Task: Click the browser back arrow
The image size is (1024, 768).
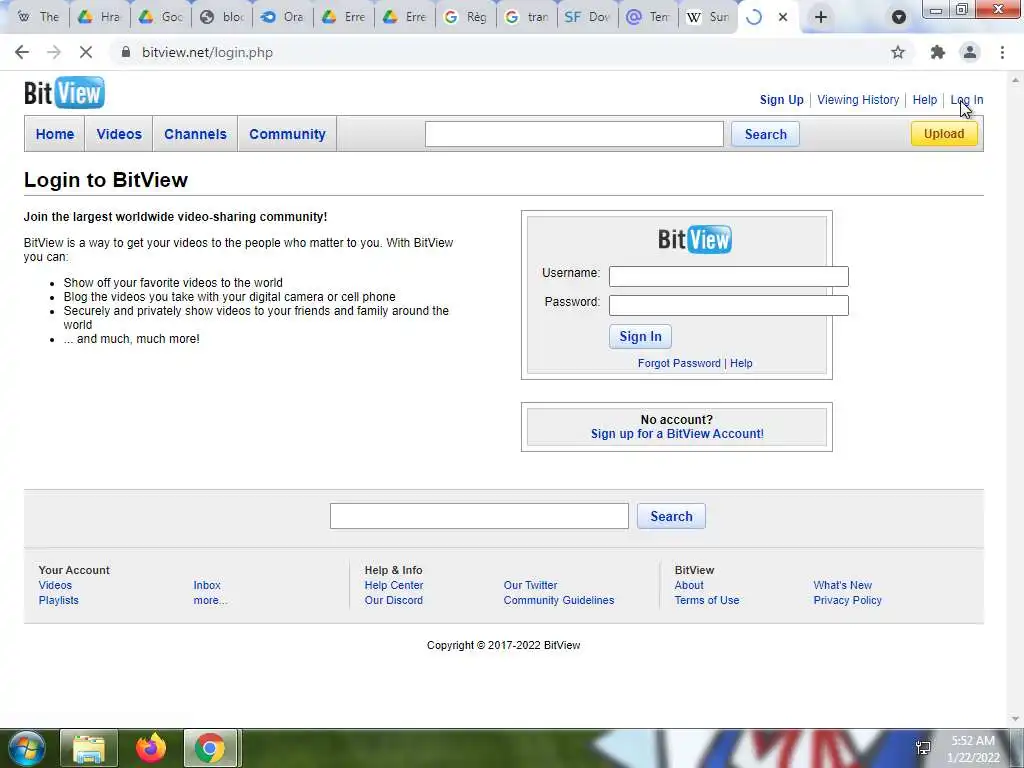Action: click(22, 52)
